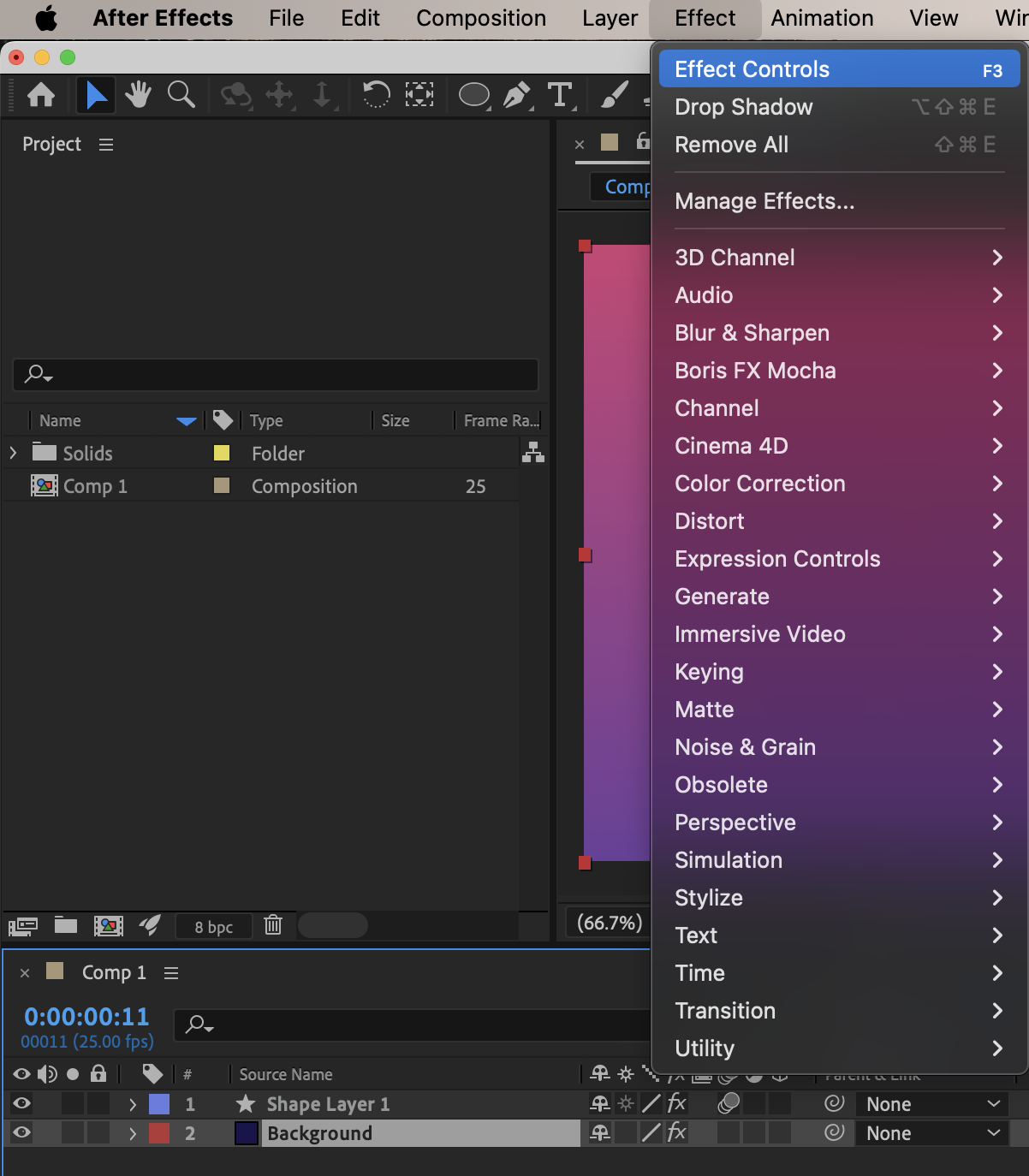1029x1176 pixels.
Task: Click the Interpret Footage icon in Project panel
Action: (x=23, y=925)
